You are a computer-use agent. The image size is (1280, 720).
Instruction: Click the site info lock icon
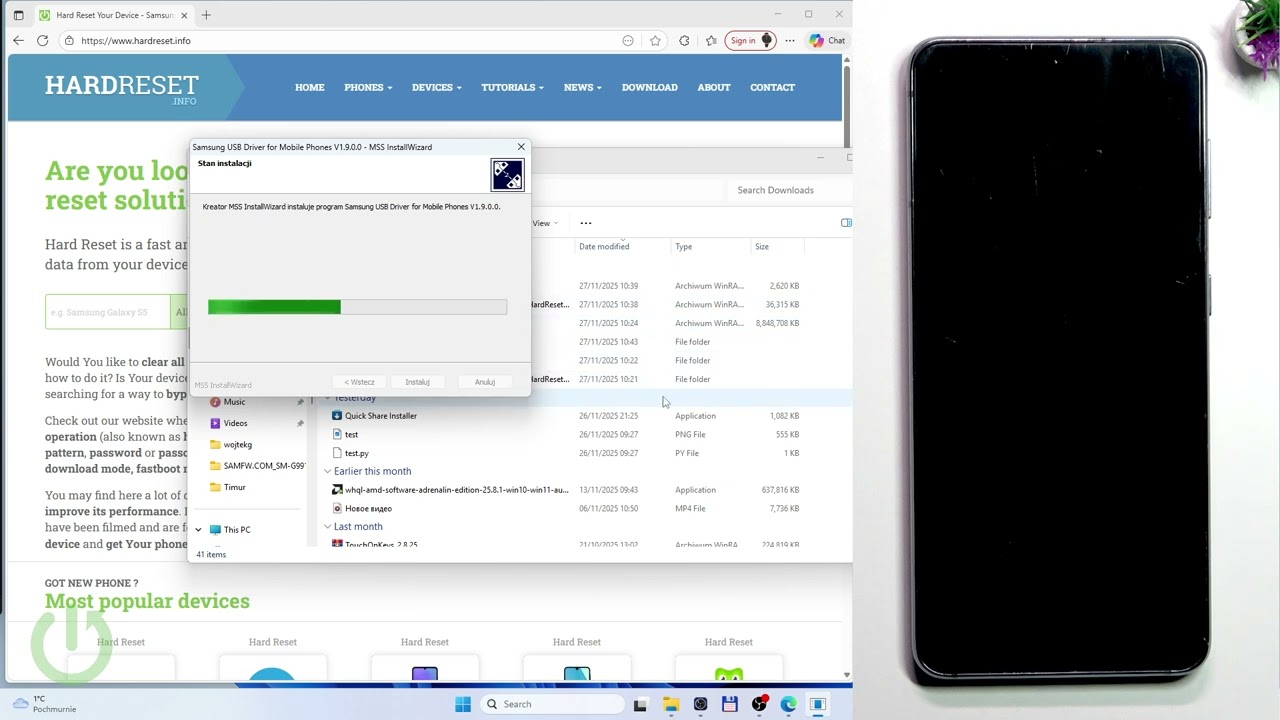point(68,41)
